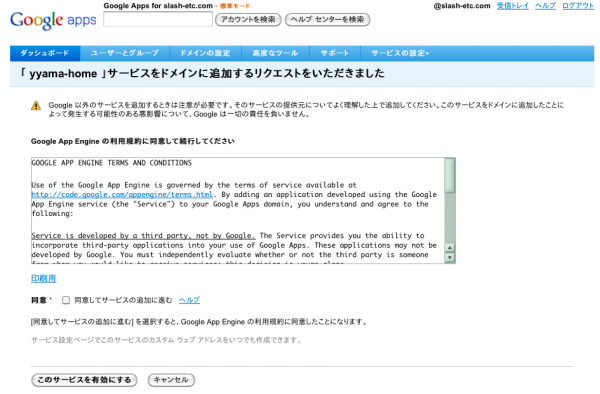The width and height of the screenshot is (600, 394).
Task: Click the 標準モード label
Action: click(x=235, y=6)
